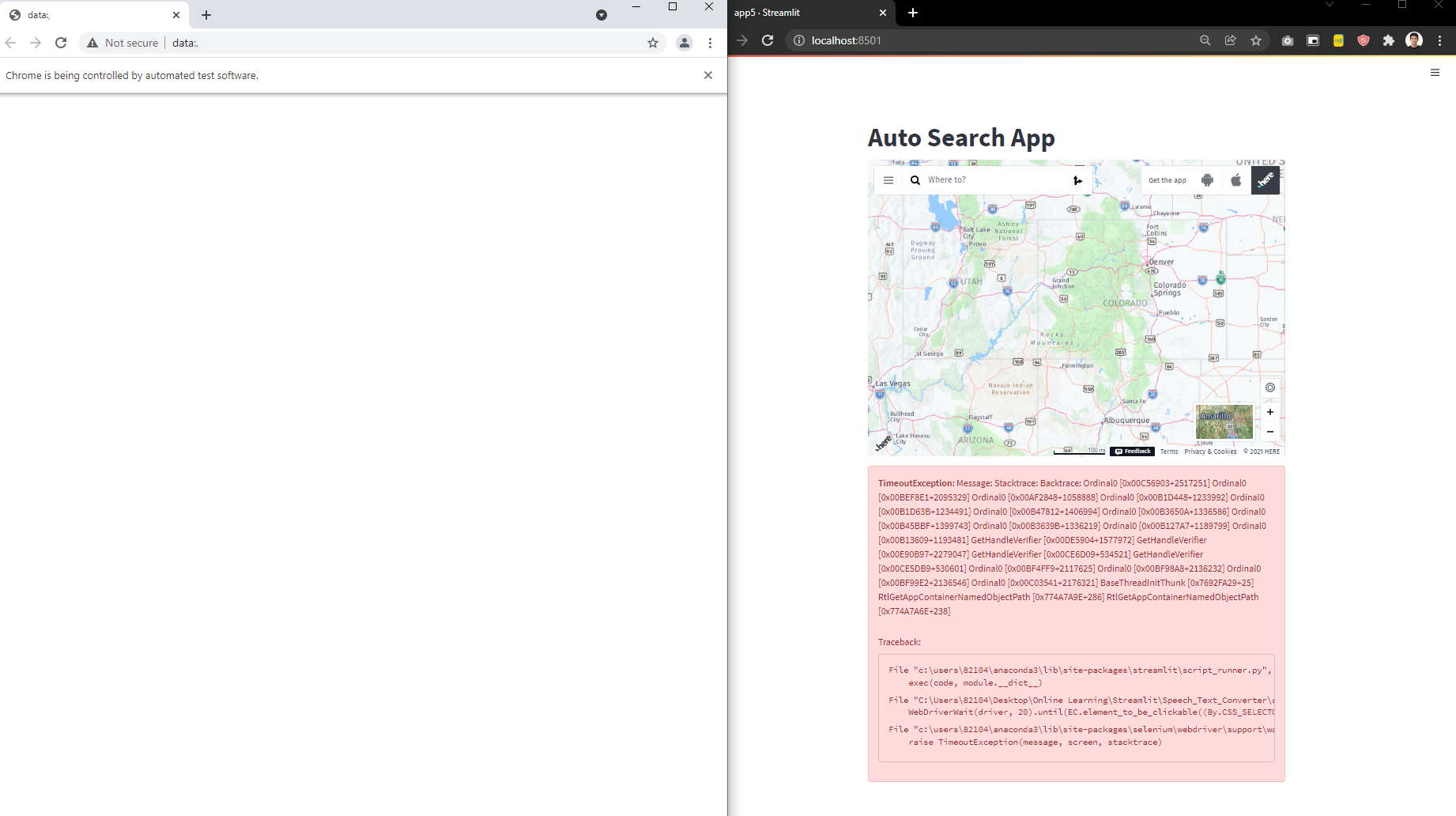The width and height of the screenshot is (1456, 816).
Task: Reload the localhost:8501 page
Action: point(768,40)
